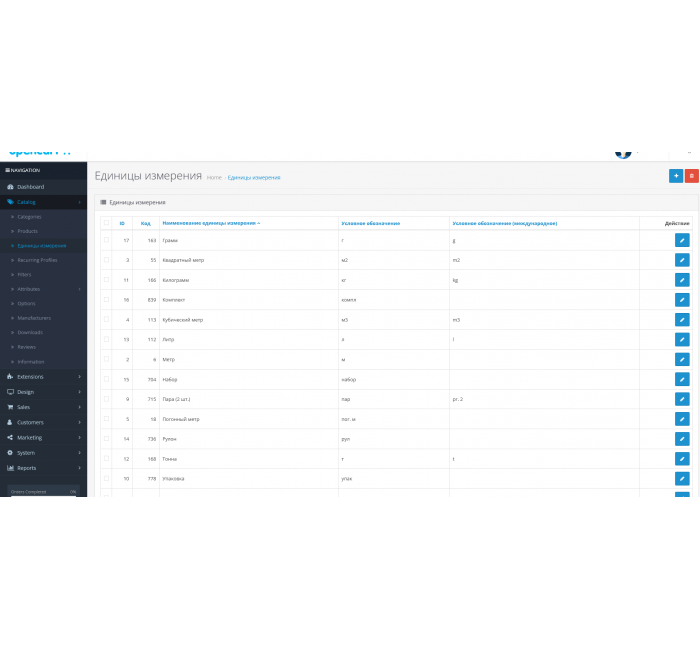Image resolution: width=700 pixels, height=650 pixels.
Task: Open the Manufacturers menu item
Action: coord(34,318)
